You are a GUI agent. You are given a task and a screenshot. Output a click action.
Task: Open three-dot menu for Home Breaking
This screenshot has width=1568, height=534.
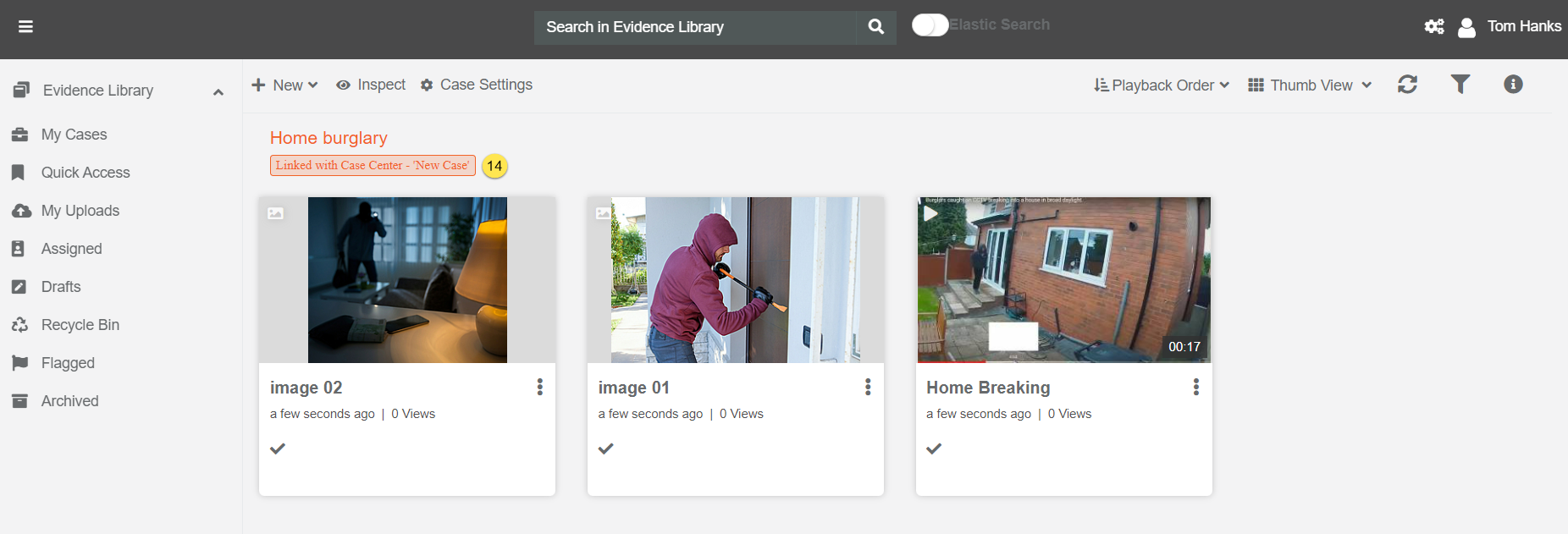1195,388
